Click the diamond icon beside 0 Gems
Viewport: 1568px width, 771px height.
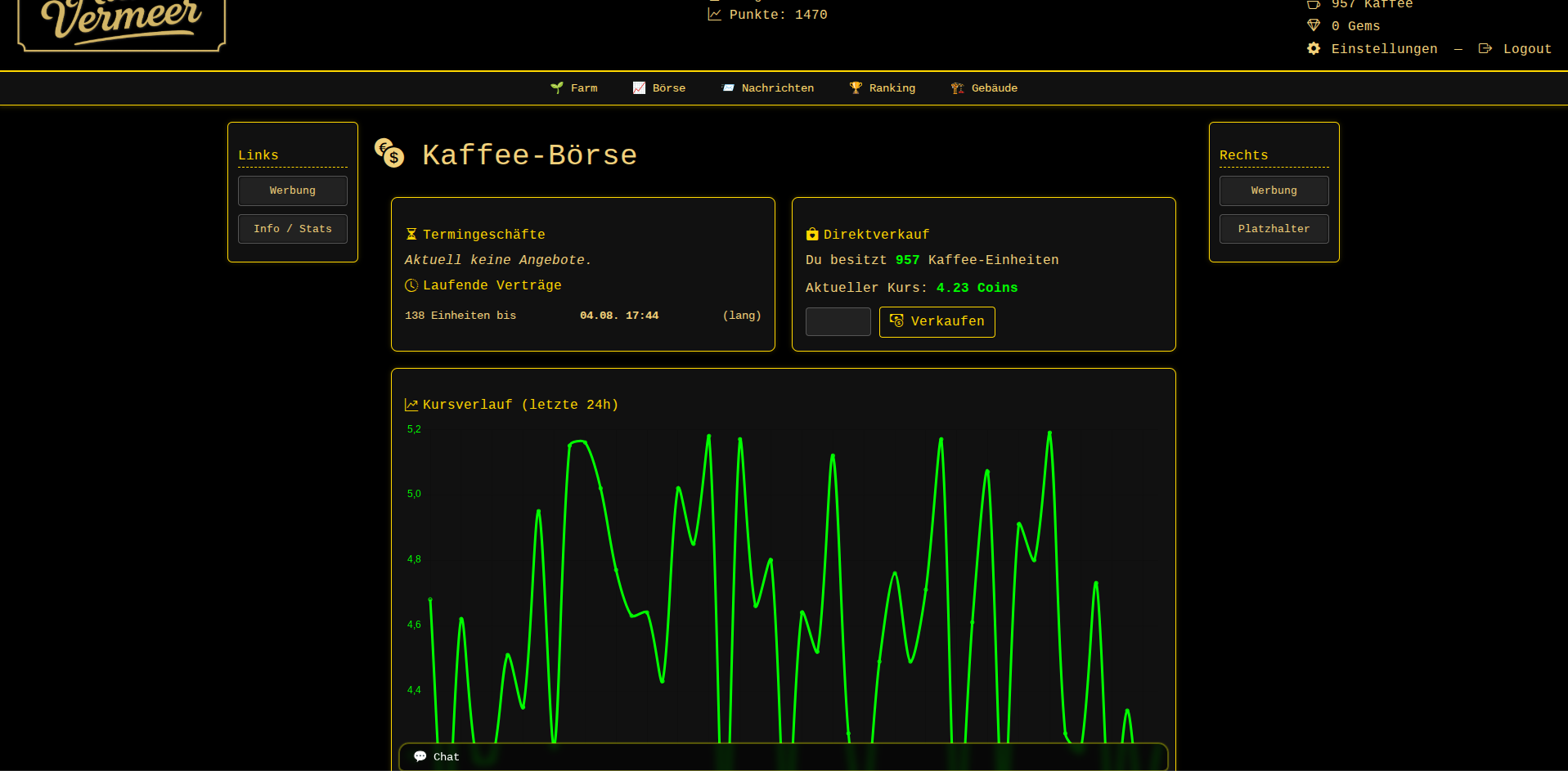click(x=1314, y=25)
